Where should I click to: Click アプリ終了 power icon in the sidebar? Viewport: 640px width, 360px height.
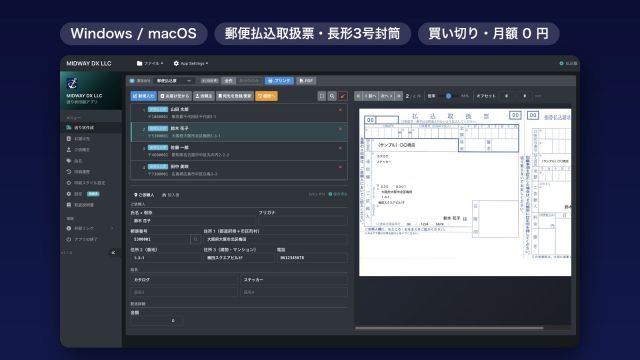[69, 239]
